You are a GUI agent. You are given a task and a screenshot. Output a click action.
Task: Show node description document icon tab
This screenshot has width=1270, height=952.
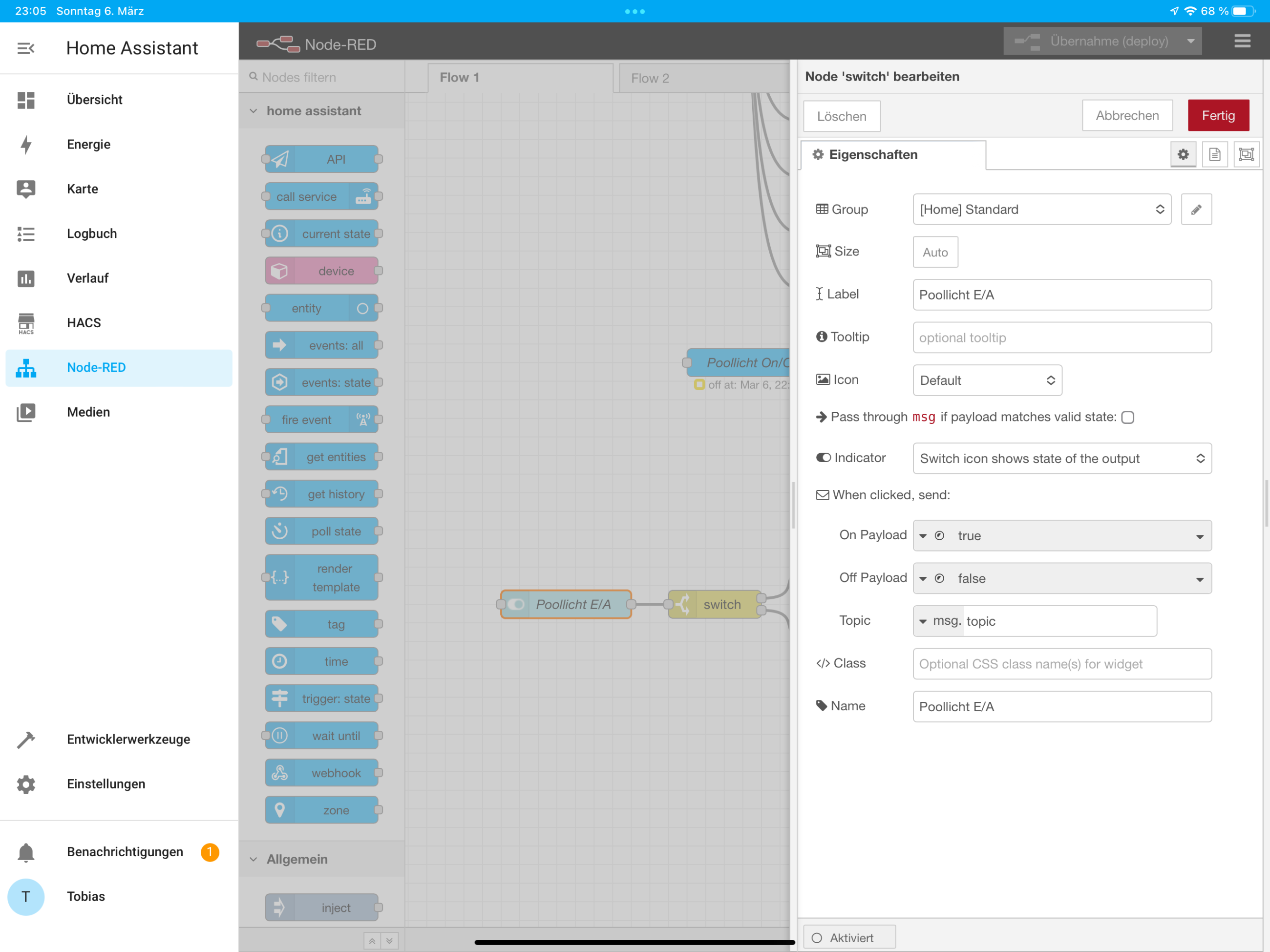point(1214,154)
